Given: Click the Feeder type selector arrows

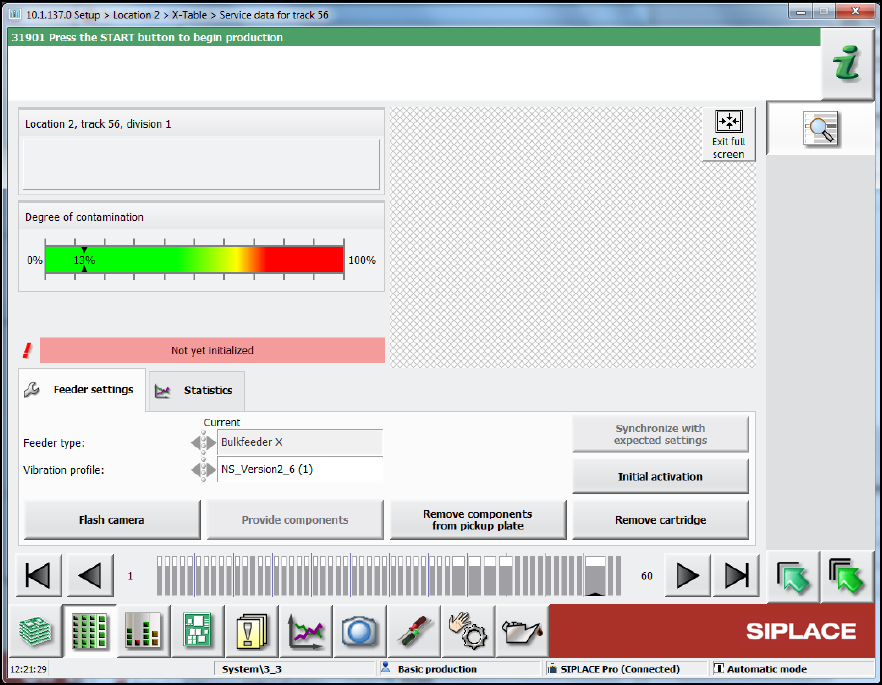Looking at the screenshot, I should 203,443.
